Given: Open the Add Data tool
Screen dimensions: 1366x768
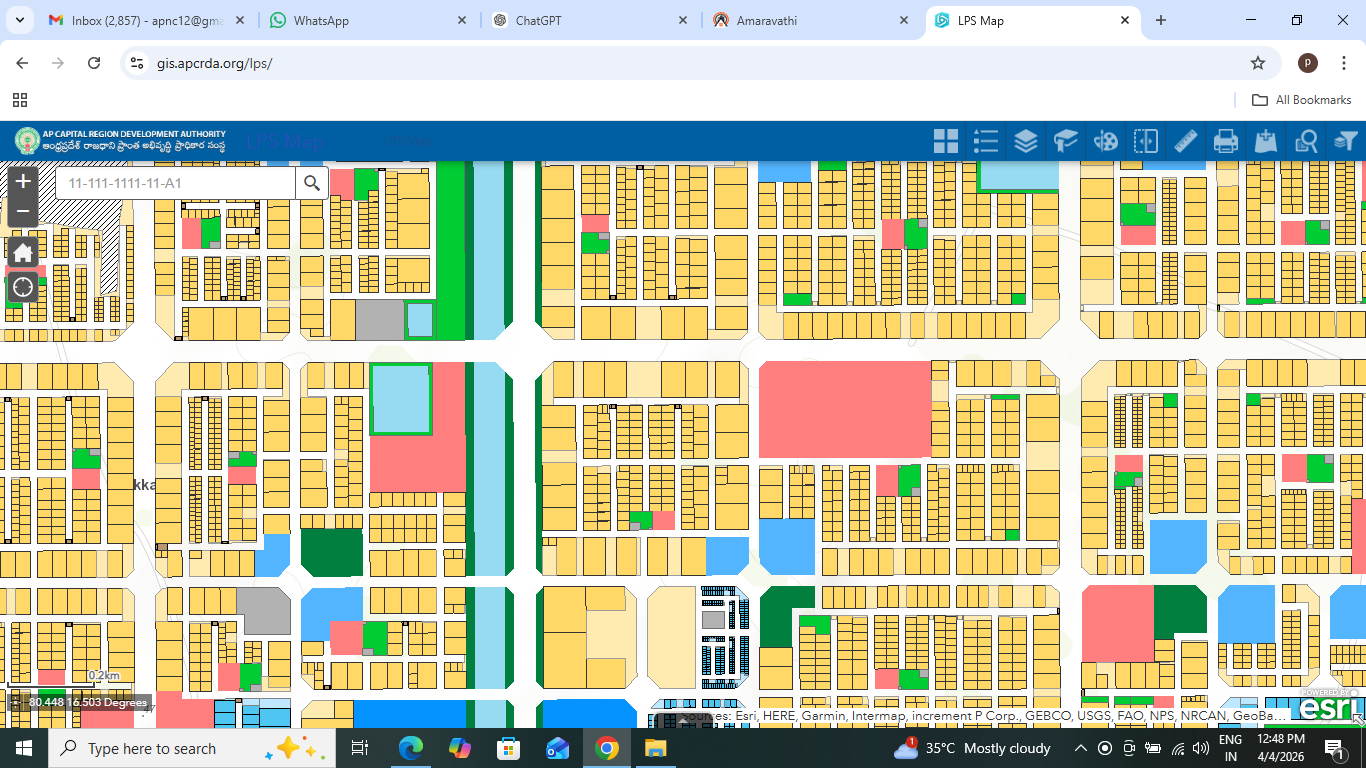Looking at the screenshot, I should coord(1266,141).
